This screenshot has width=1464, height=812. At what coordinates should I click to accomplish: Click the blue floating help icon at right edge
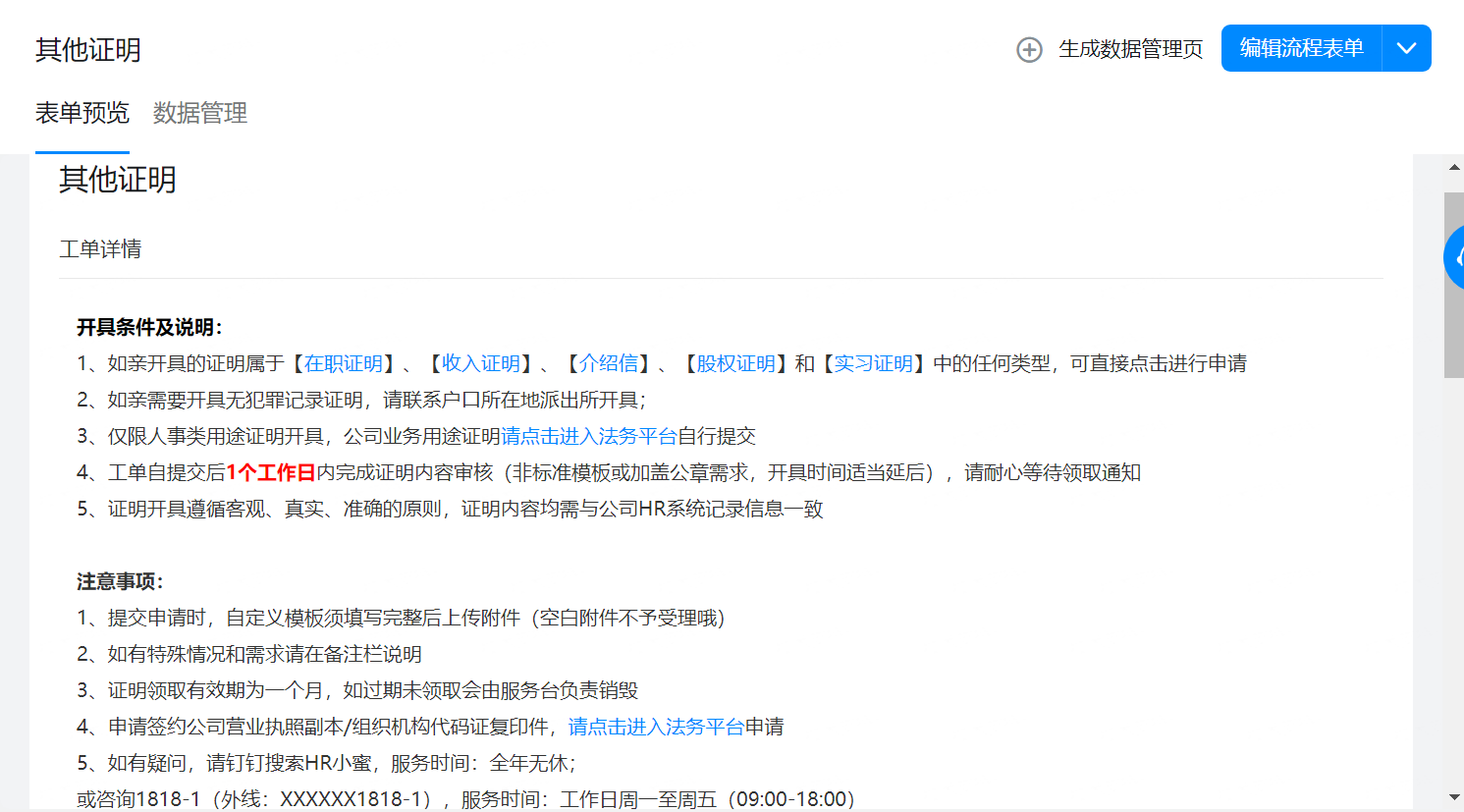point(1454,257)
